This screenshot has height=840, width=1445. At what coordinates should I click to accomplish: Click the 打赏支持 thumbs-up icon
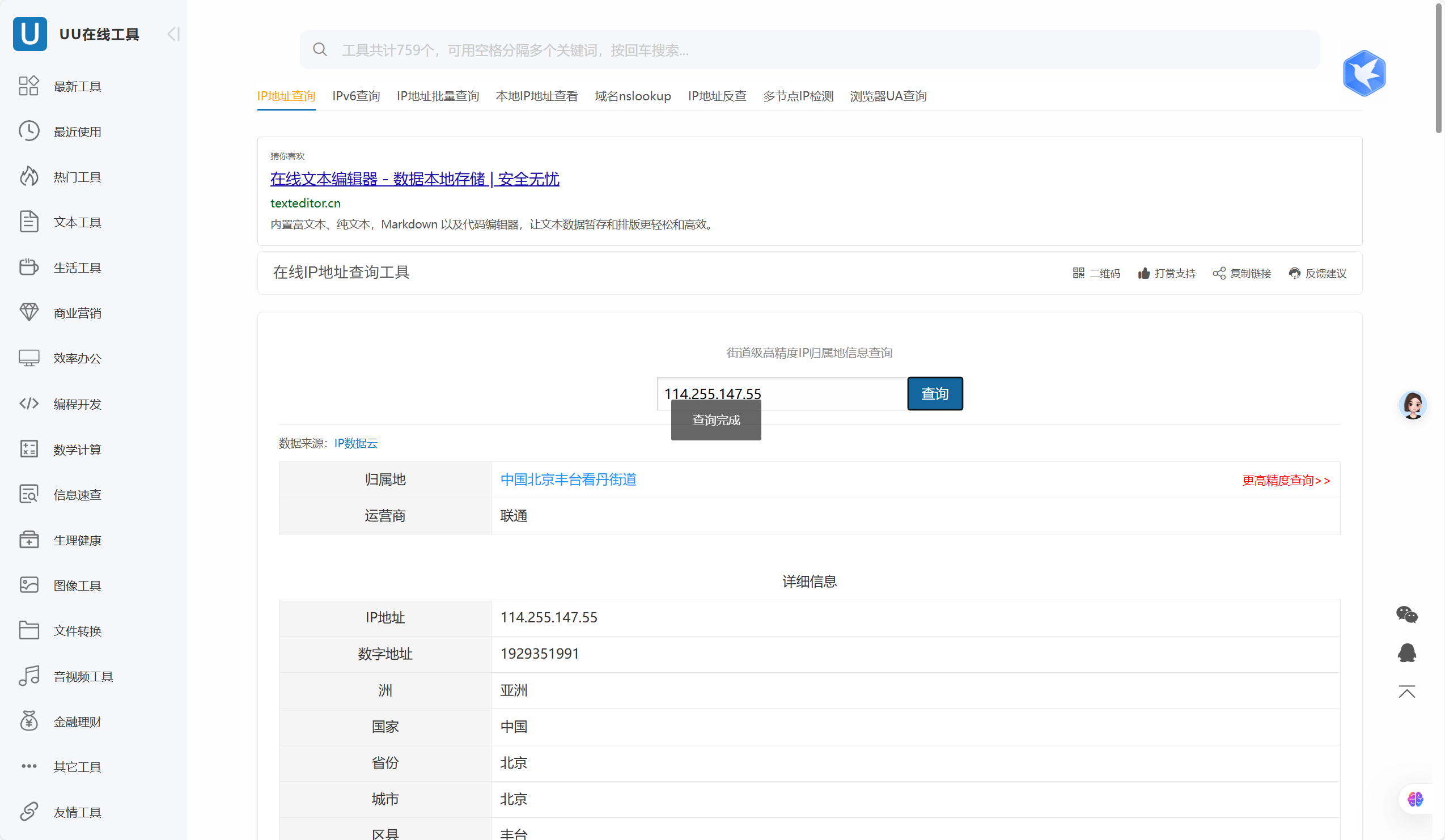1143,273
